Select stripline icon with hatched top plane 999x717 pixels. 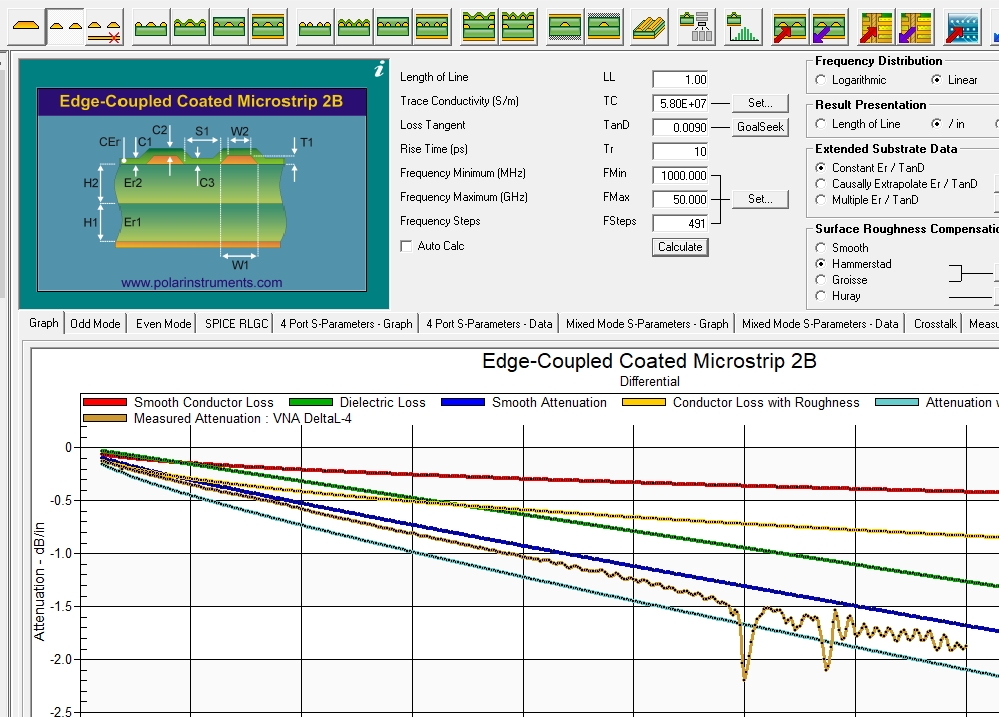[x=604, y=27]
